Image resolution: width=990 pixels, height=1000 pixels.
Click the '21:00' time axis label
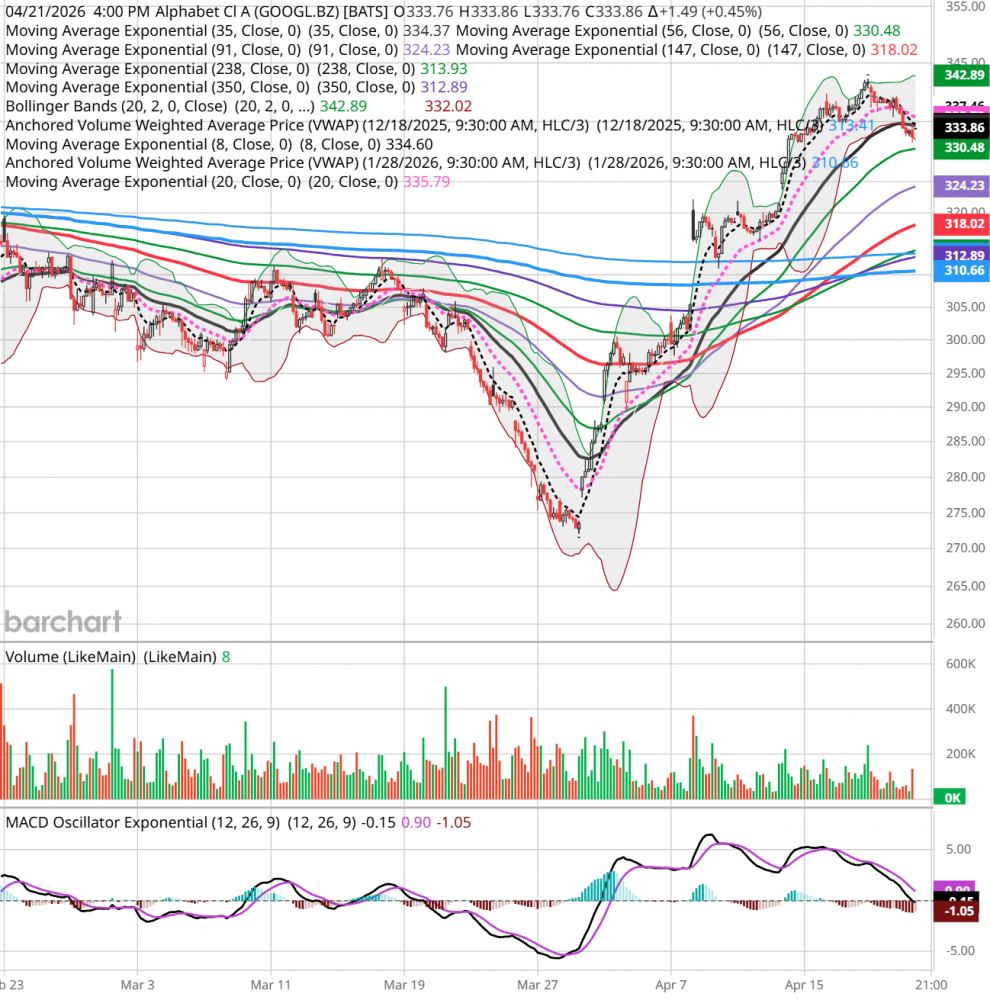pos(931,985)
